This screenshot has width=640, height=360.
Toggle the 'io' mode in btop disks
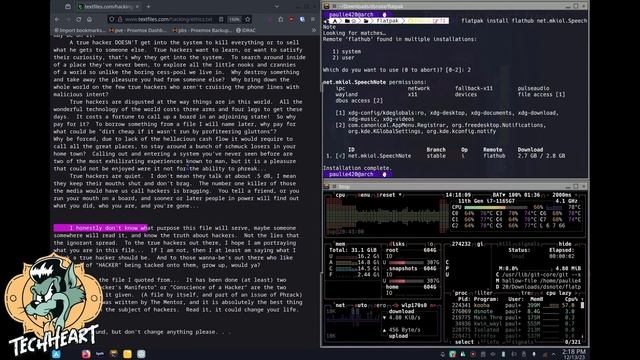[430, 244]
